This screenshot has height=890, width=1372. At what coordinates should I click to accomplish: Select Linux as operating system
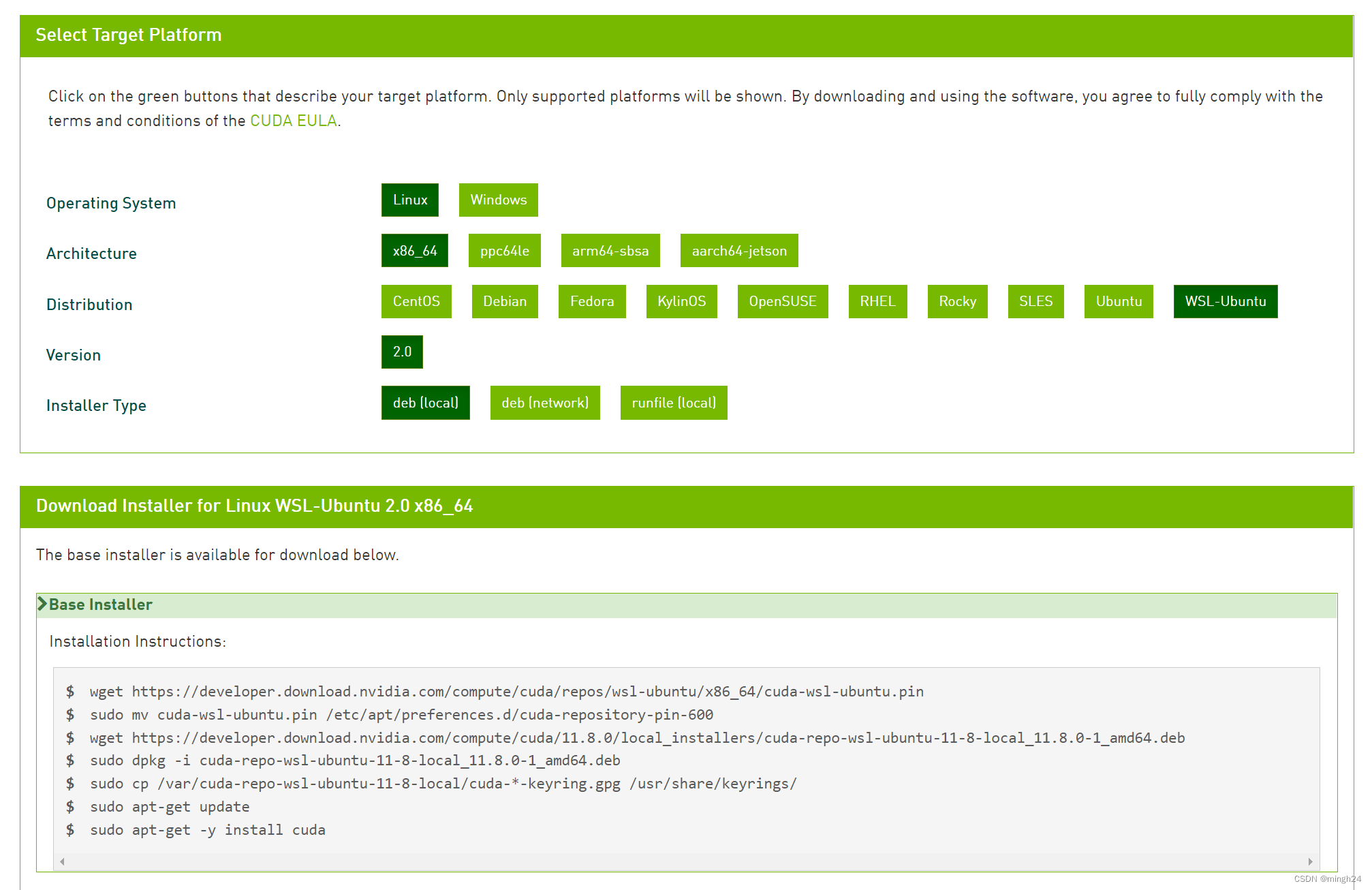409,200
